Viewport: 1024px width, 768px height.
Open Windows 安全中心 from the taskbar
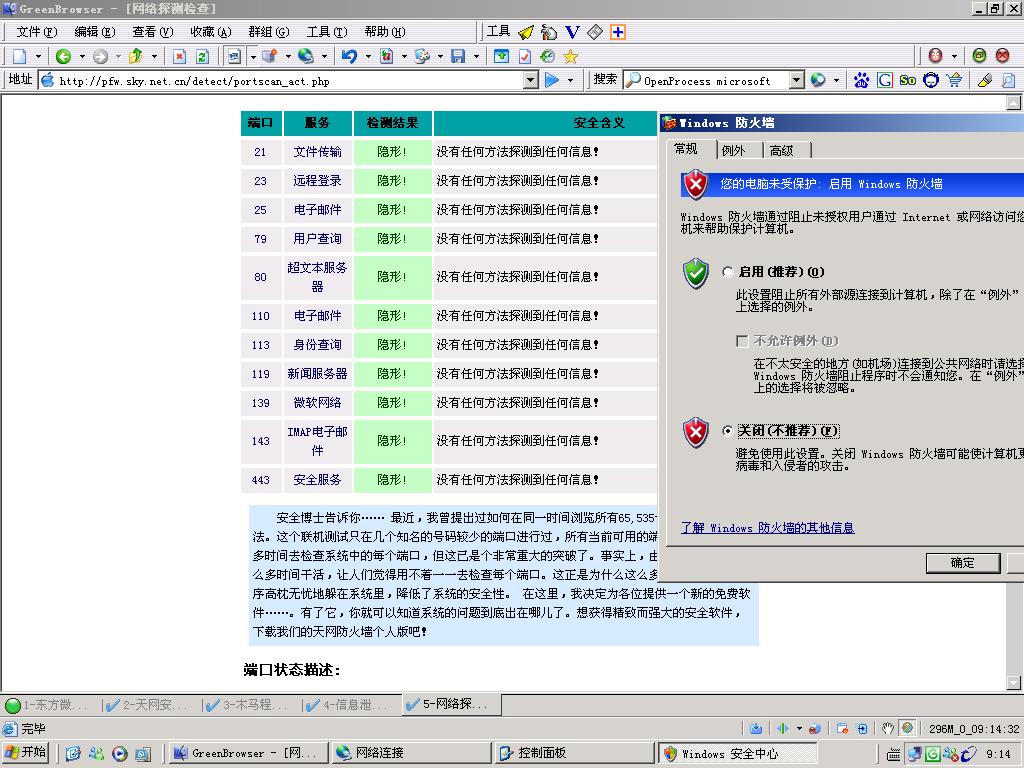(x=737, y=753)
